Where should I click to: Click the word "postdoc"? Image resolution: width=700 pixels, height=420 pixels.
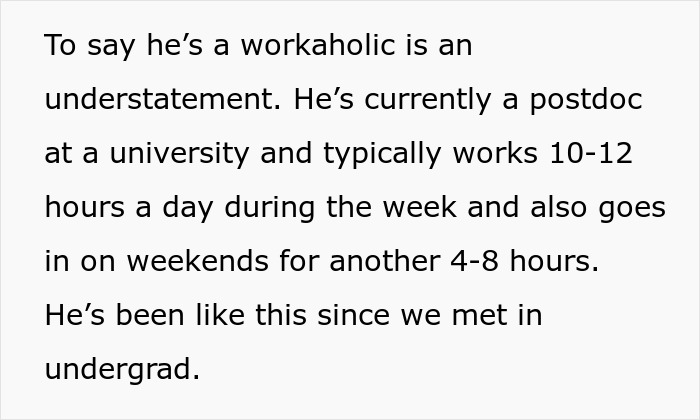tap(586, 101)
